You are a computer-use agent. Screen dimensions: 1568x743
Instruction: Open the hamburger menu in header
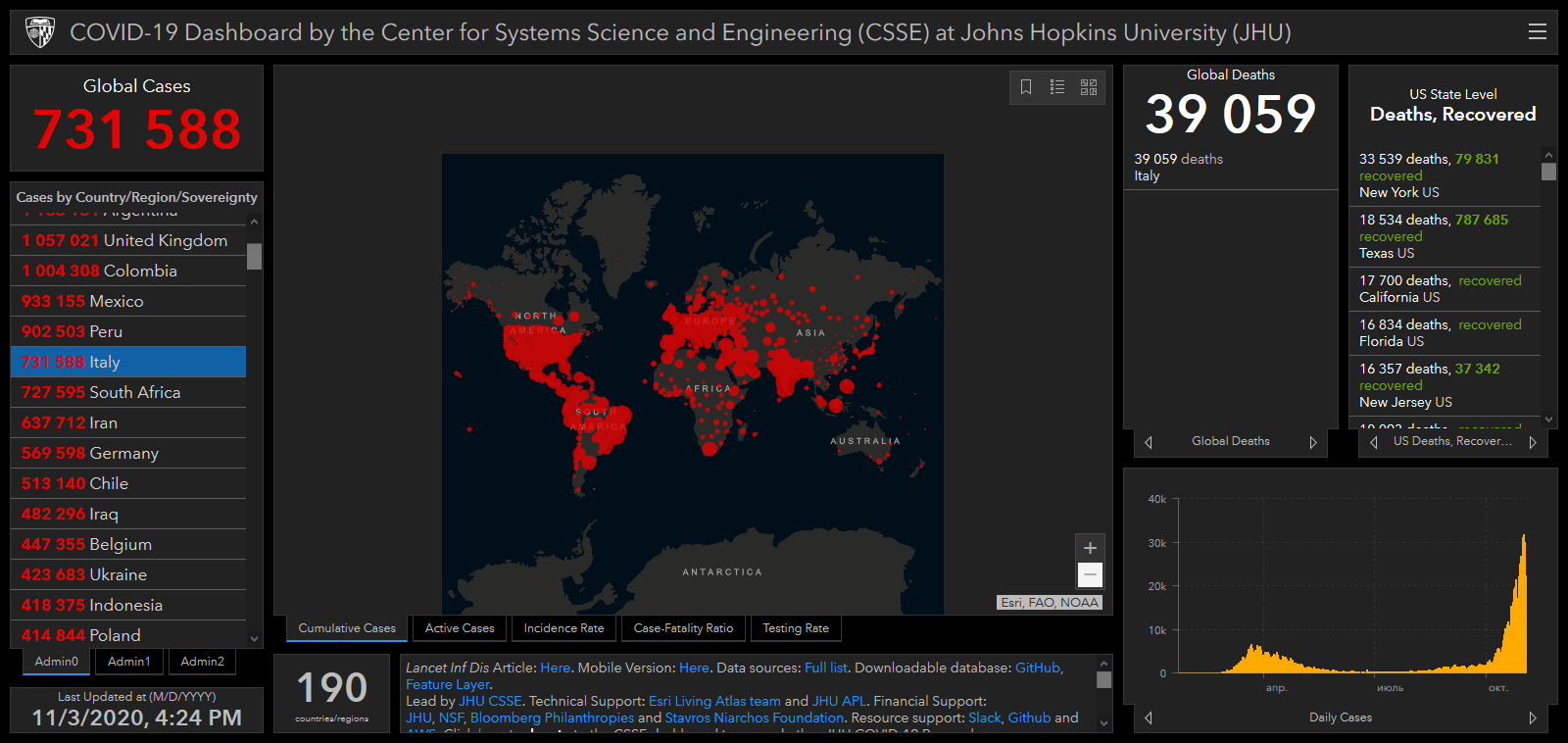(1538, 32)
